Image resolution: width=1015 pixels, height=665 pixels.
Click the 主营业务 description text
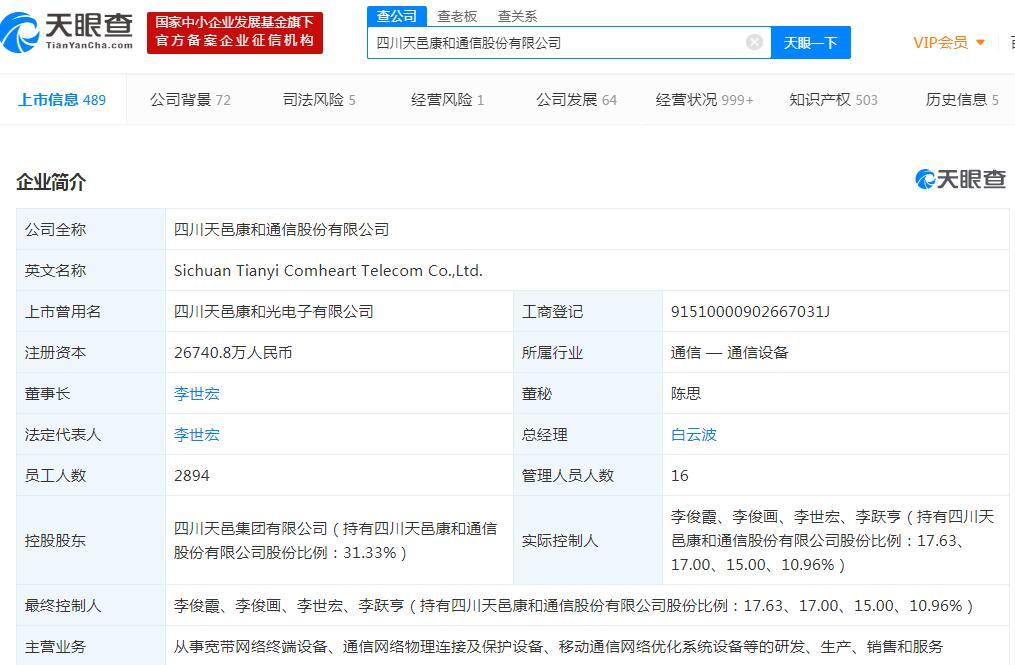coord(559,646)
